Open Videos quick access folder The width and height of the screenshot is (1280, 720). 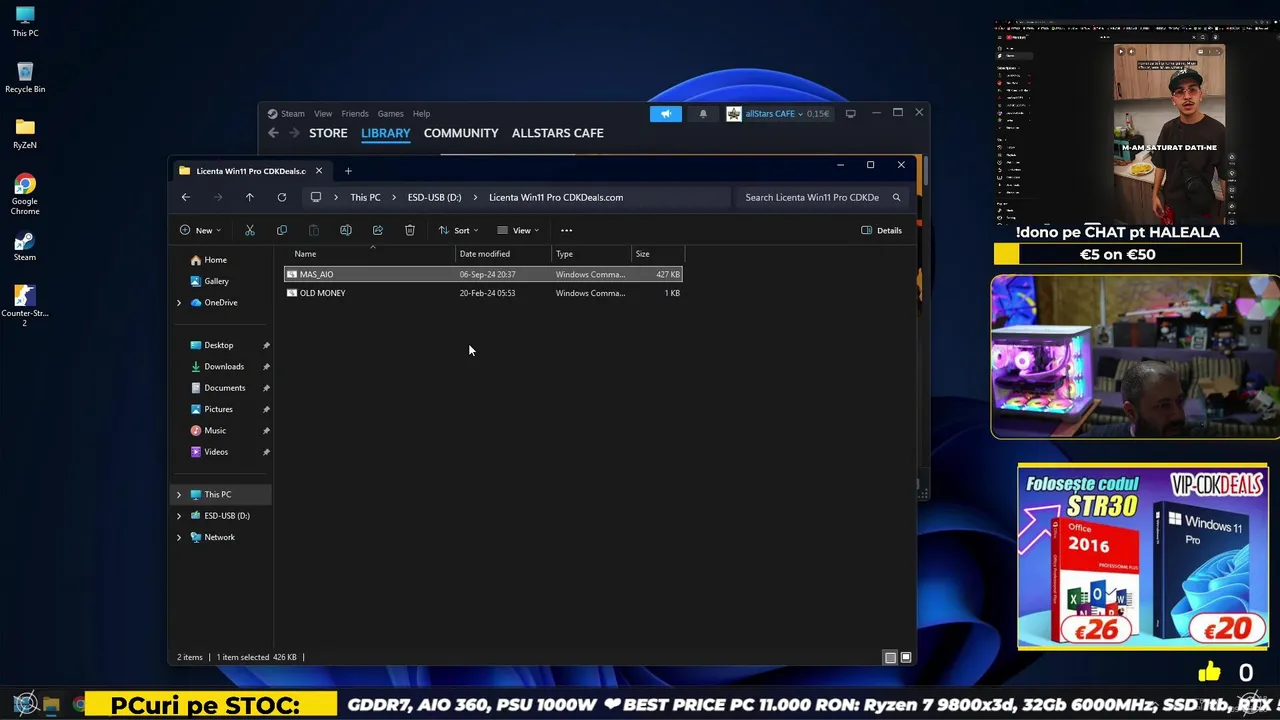(x=216, y=452)
